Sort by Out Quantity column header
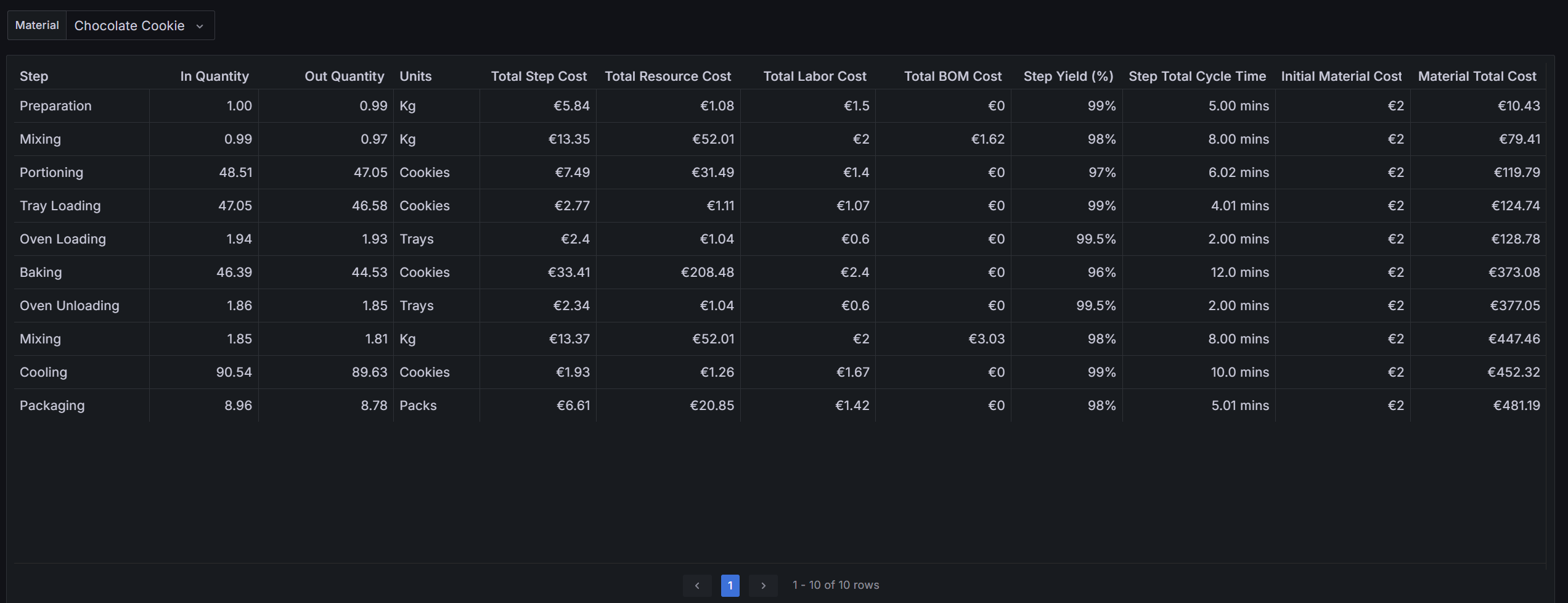Viewport: 1568px width, 603px height. [344, 76]
